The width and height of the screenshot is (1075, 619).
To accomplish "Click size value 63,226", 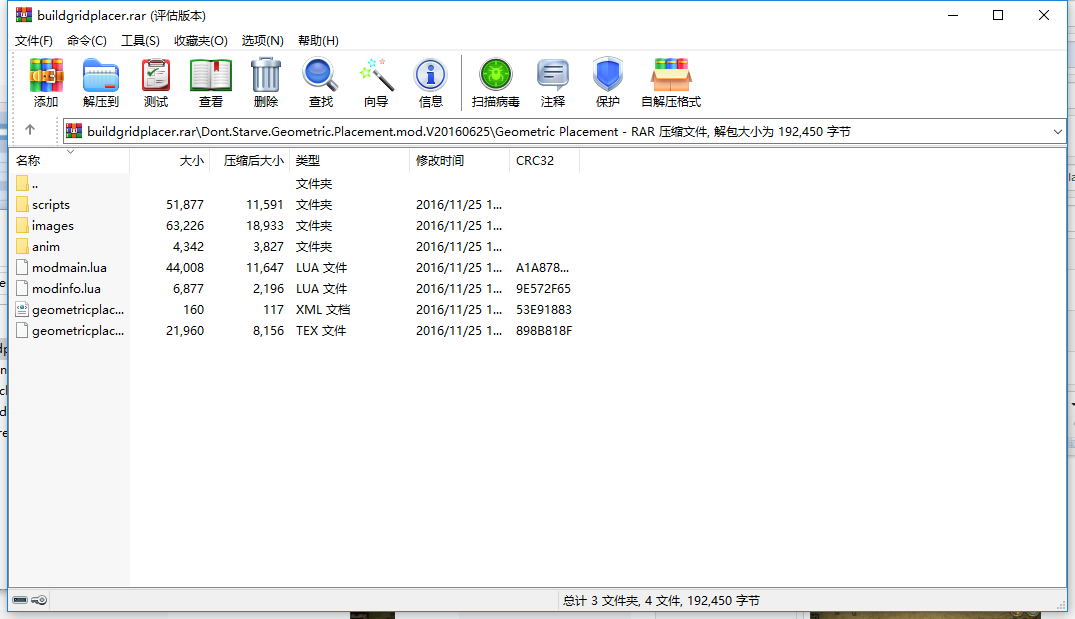I will [184, 226].
